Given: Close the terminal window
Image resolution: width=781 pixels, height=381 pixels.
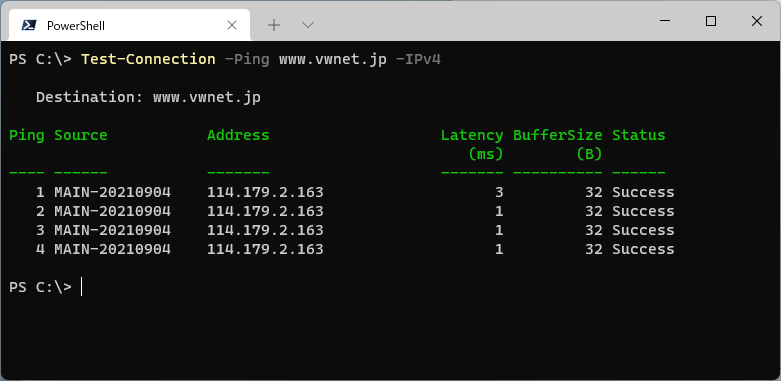Looking at the screenshot, I should [x=757, y=21].
